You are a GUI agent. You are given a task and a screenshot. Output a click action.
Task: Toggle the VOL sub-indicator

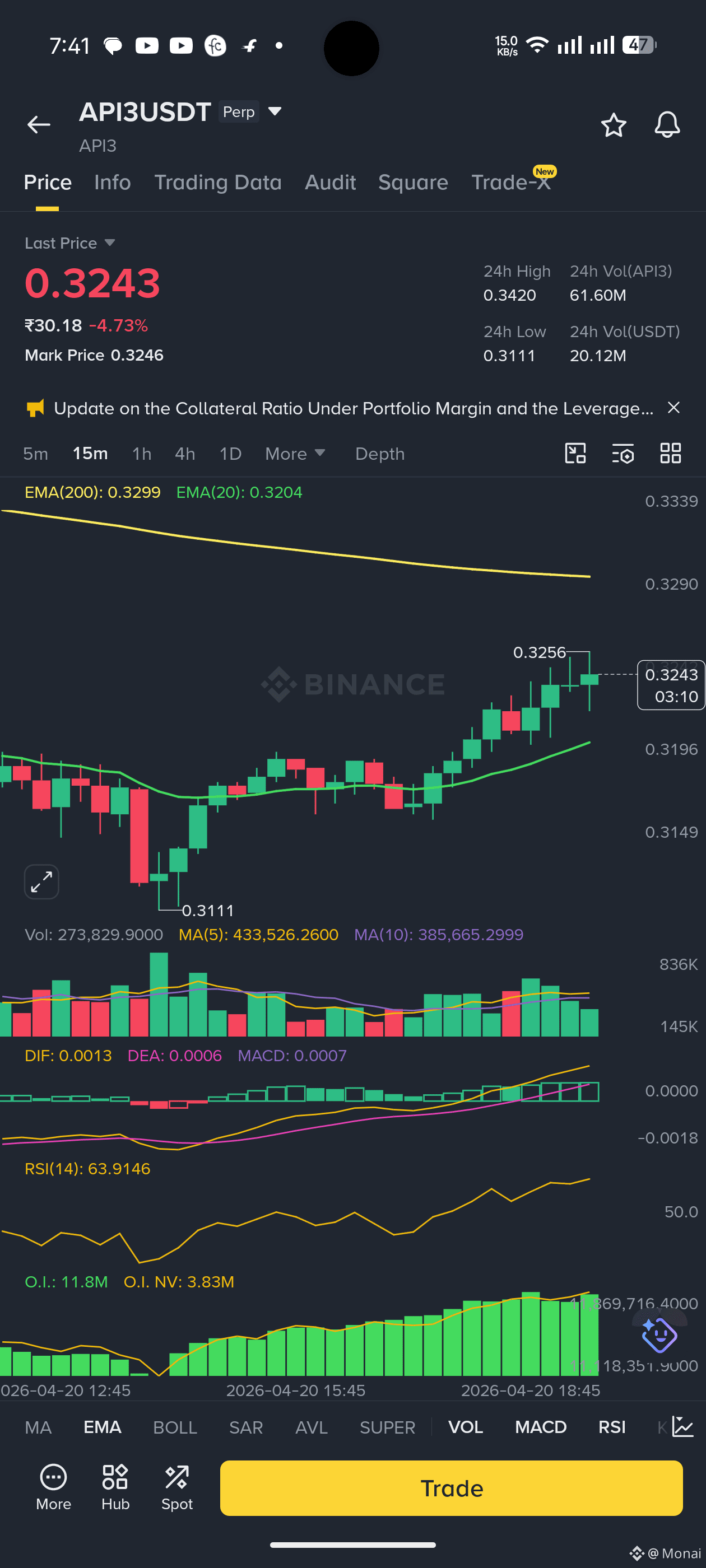coord(466,1427)
